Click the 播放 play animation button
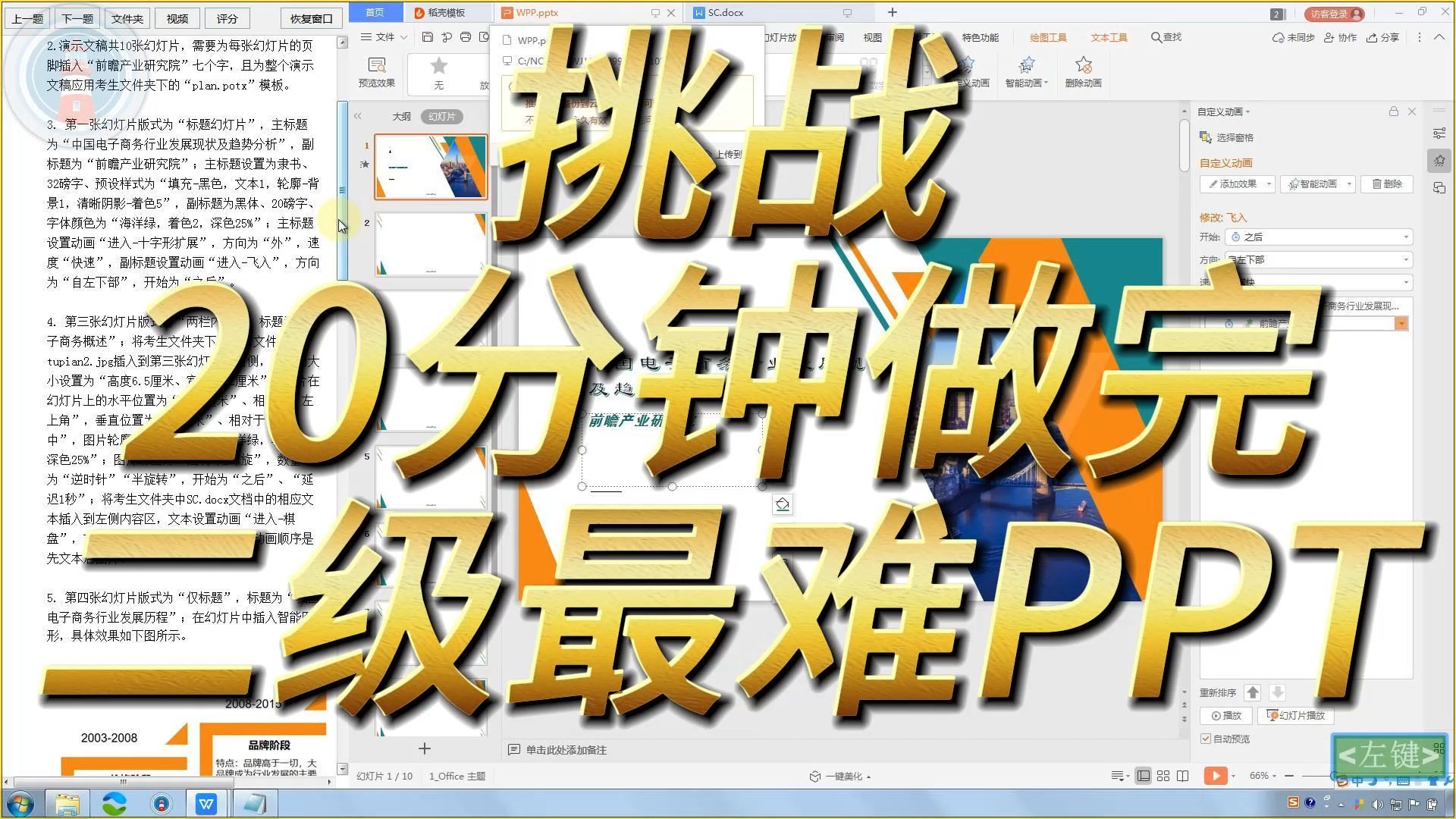This screenshot has height=819, width=1456. 1226,715
